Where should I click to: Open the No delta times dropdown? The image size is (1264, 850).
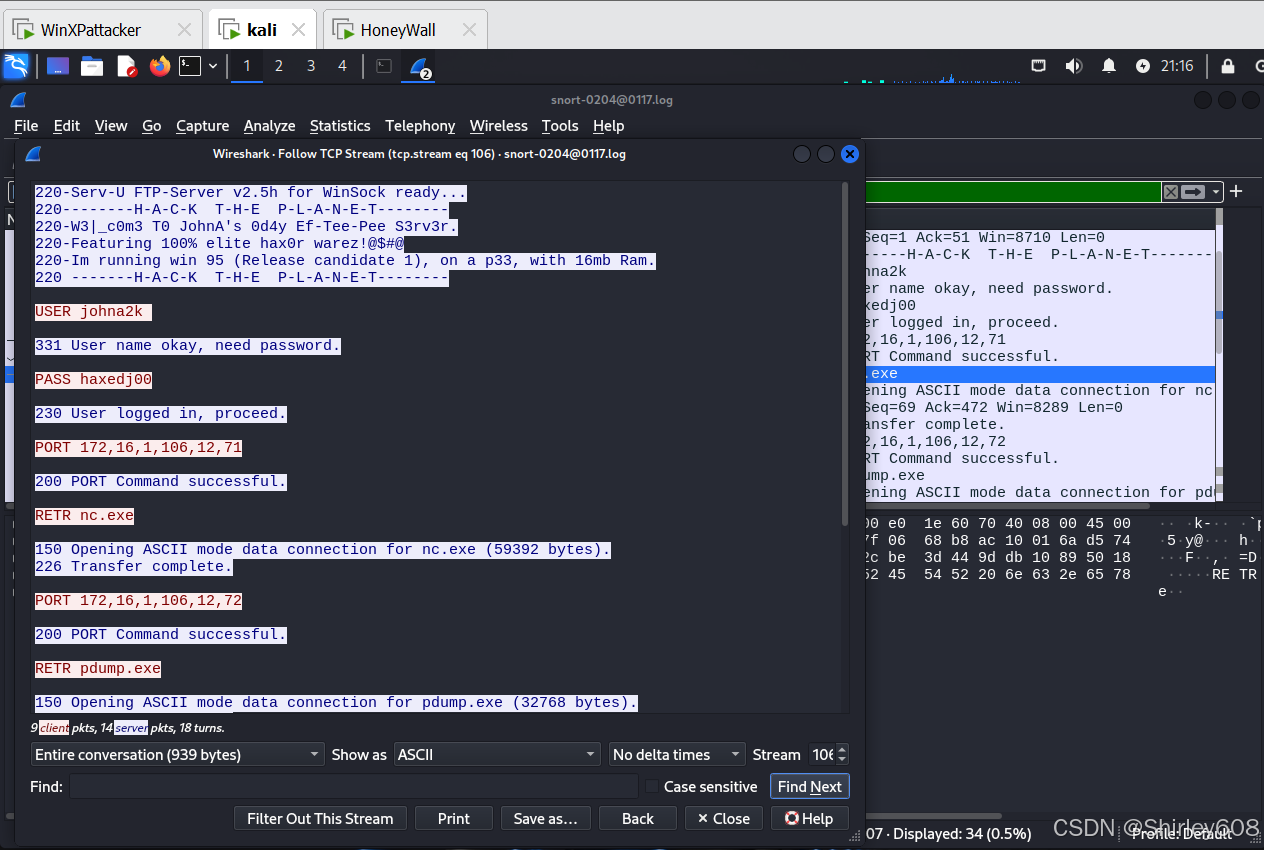coord(677,754)
